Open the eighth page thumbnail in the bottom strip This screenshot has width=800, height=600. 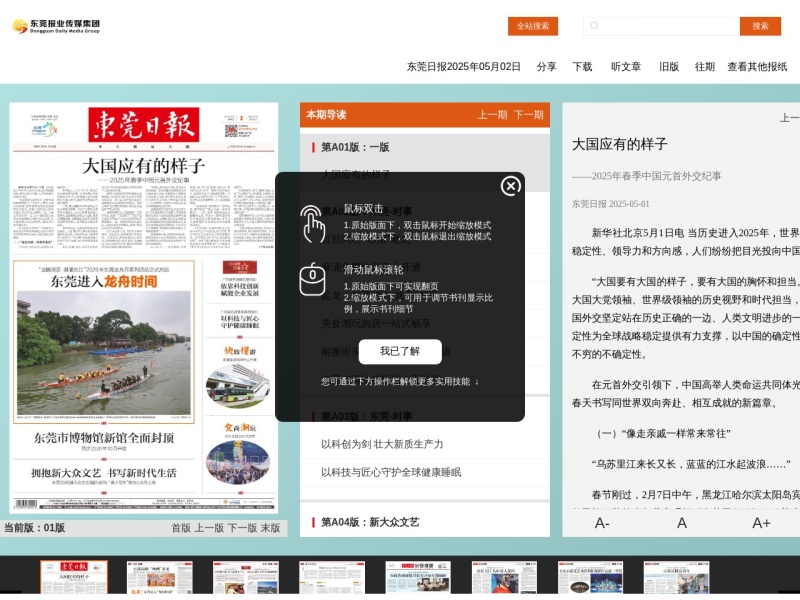click(x=677, y=578)
